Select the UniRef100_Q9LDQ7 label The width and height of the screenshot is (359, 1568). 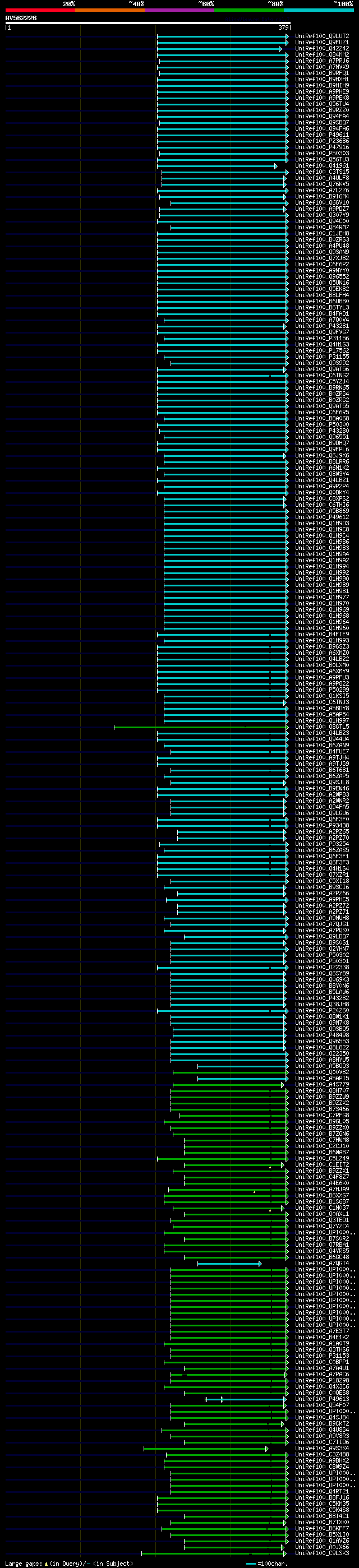click(323, 937)
